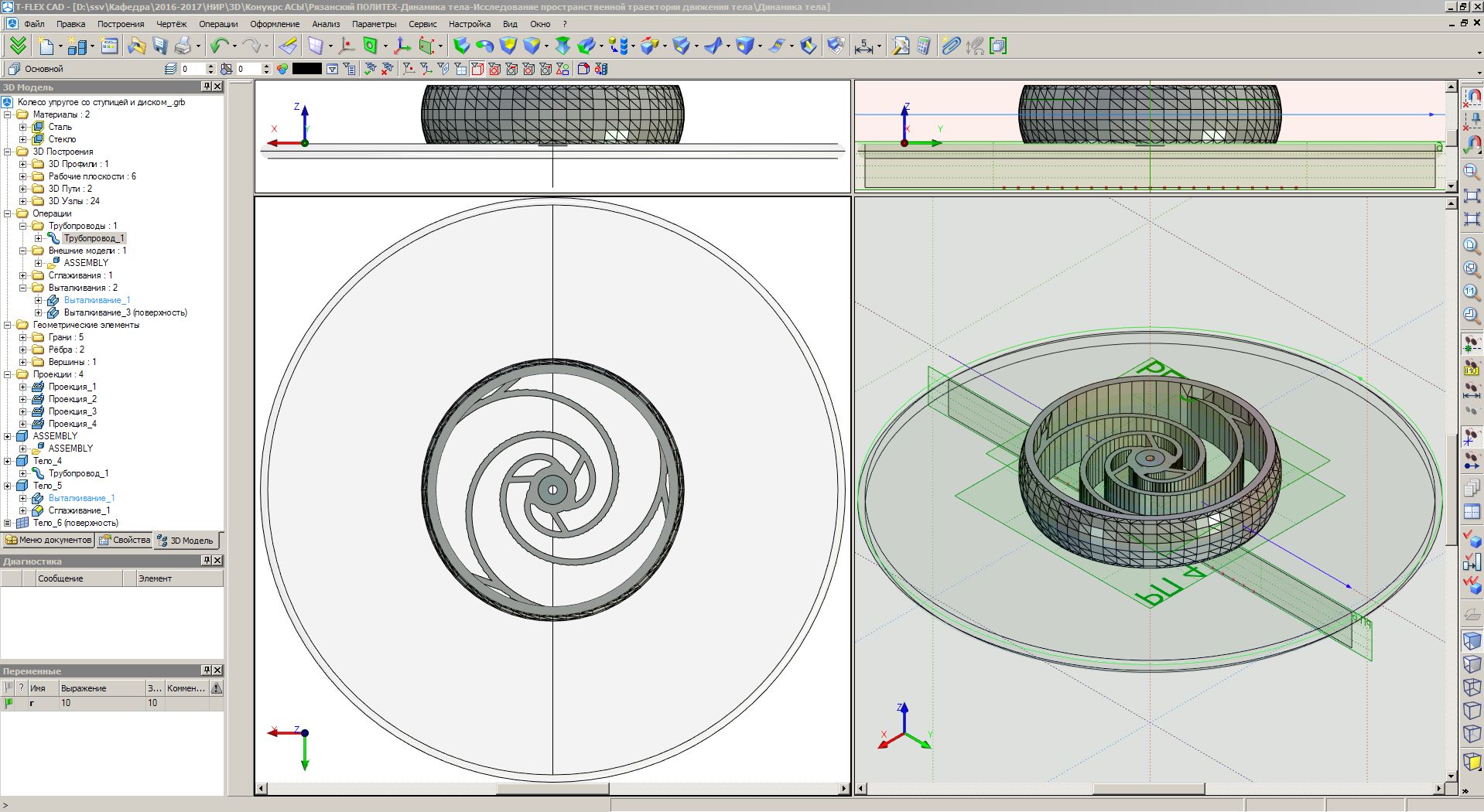
Task: Open the Трубопровод_1 pipeline operation icon
Action: tap(53, 238)
